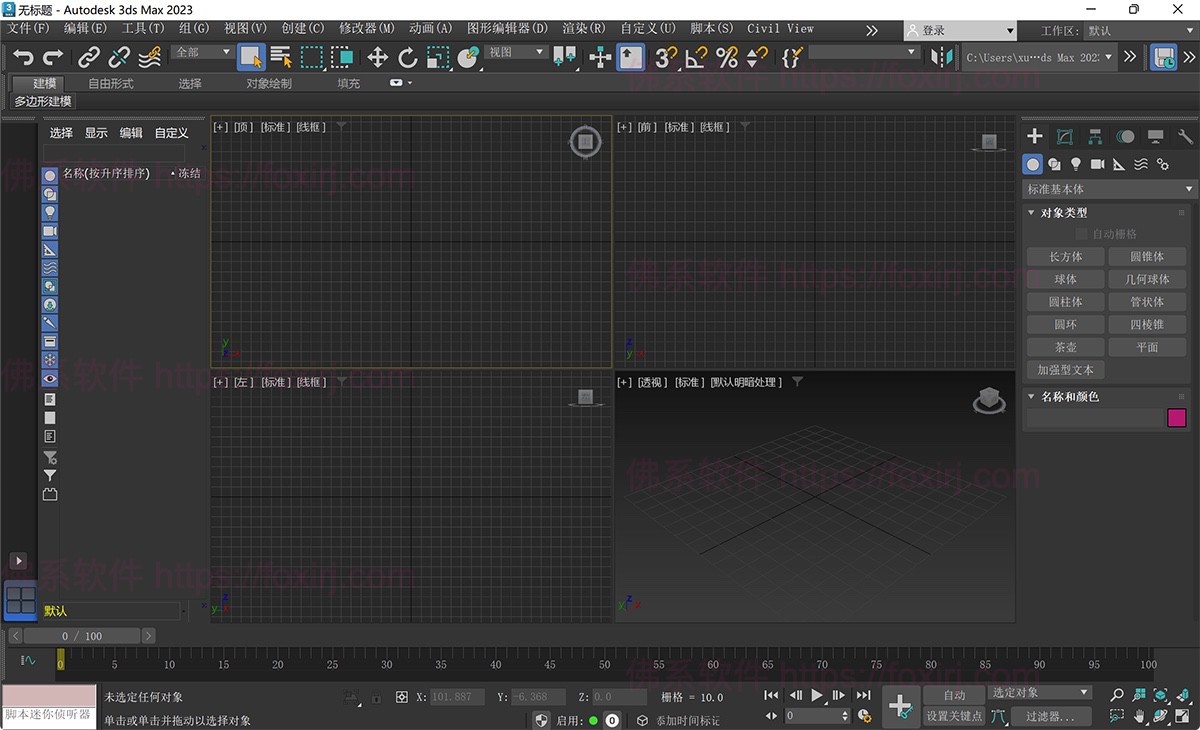Activate the Pan tool in viewport controls

pyautogui.click(x=1139, y=716)
